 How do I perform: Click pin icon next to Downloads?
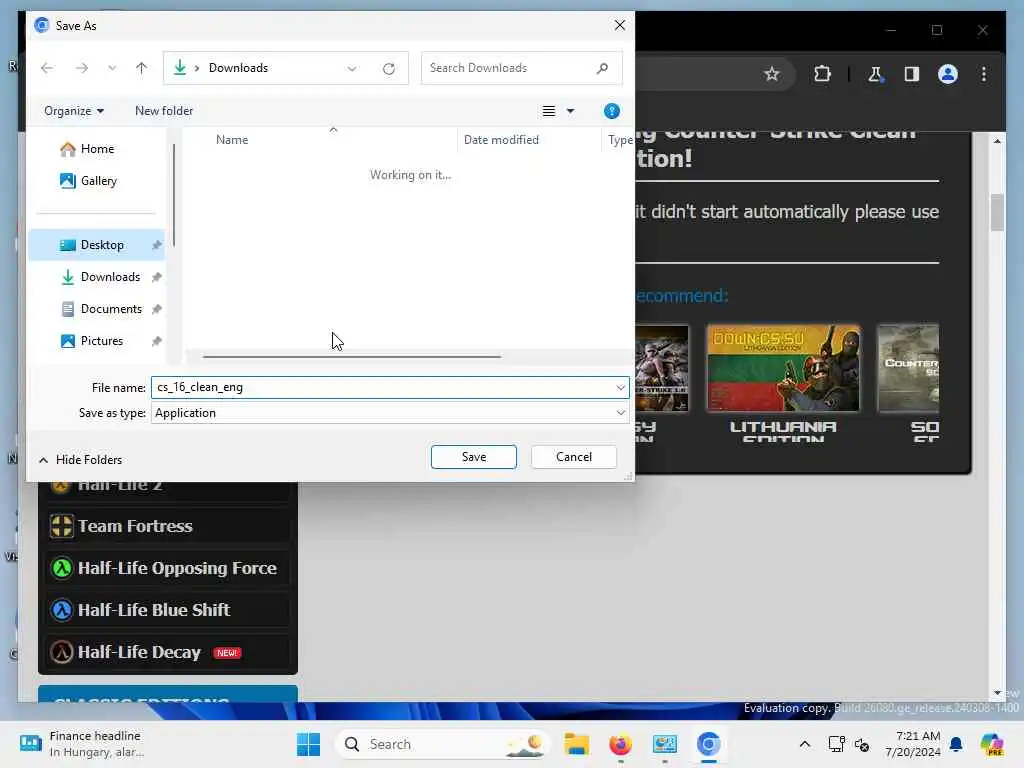[x=156, y=278]
